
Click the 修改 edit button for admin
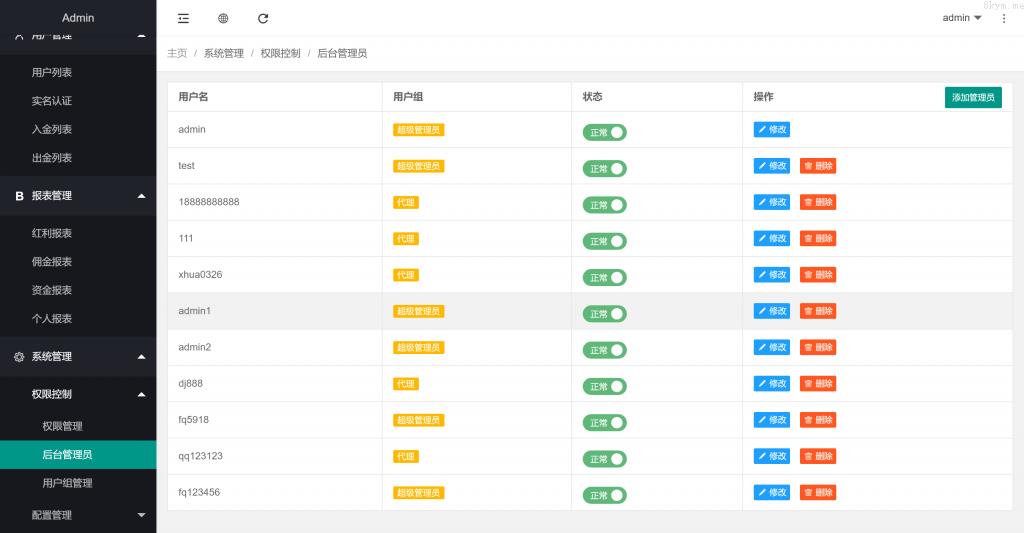tap(771, 129)
